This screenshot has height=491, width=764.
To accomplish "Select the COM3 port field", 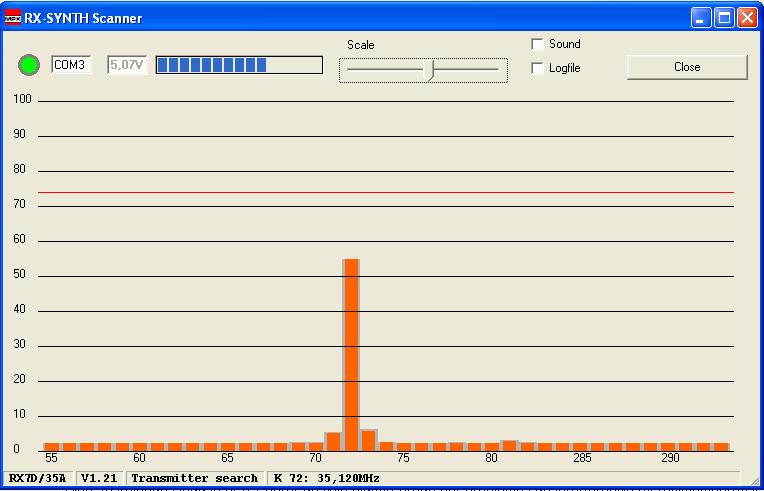I will [71, 65].
